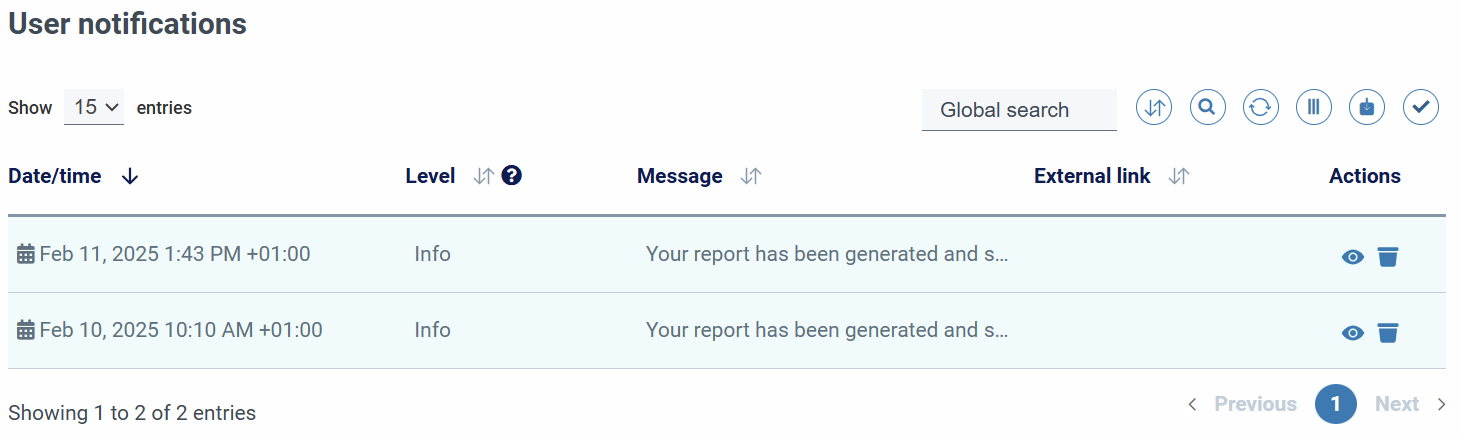Delete the Feb 11, 2025 notification

click(x=1387, y=257)
